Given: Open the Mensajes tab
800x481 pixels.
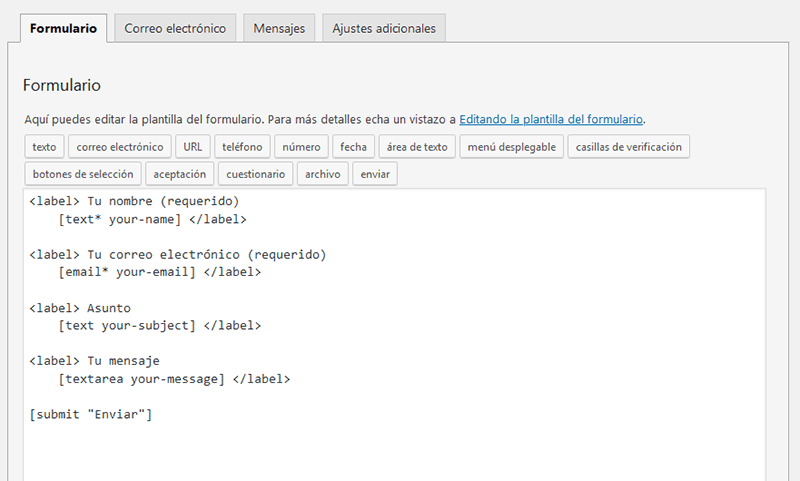Looking at the screenshot, I should [279, 29].
